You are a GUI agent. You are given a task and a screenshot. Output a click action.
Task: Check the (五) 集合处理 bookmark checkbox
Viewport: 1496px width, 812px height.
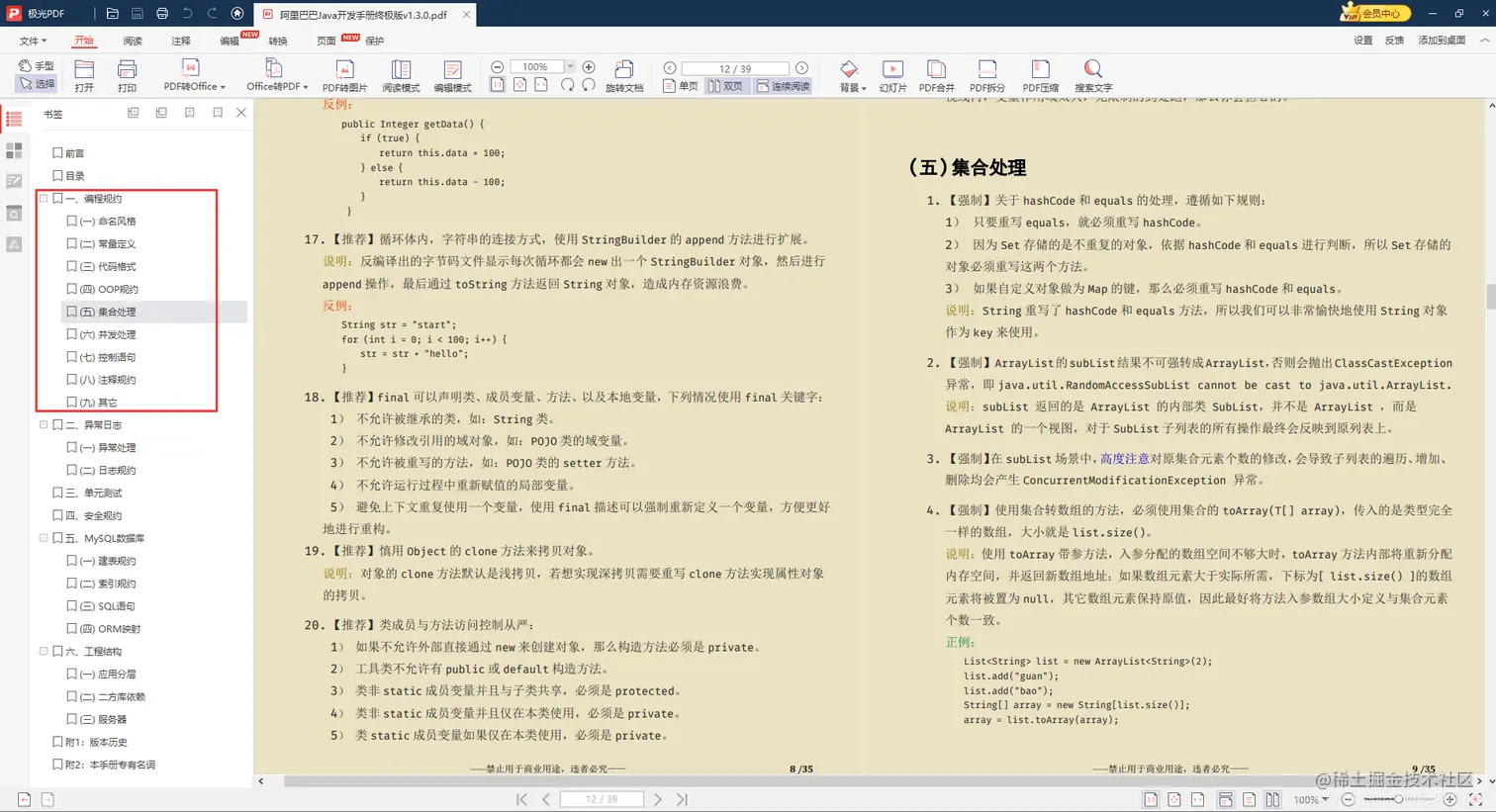[71, 312]
